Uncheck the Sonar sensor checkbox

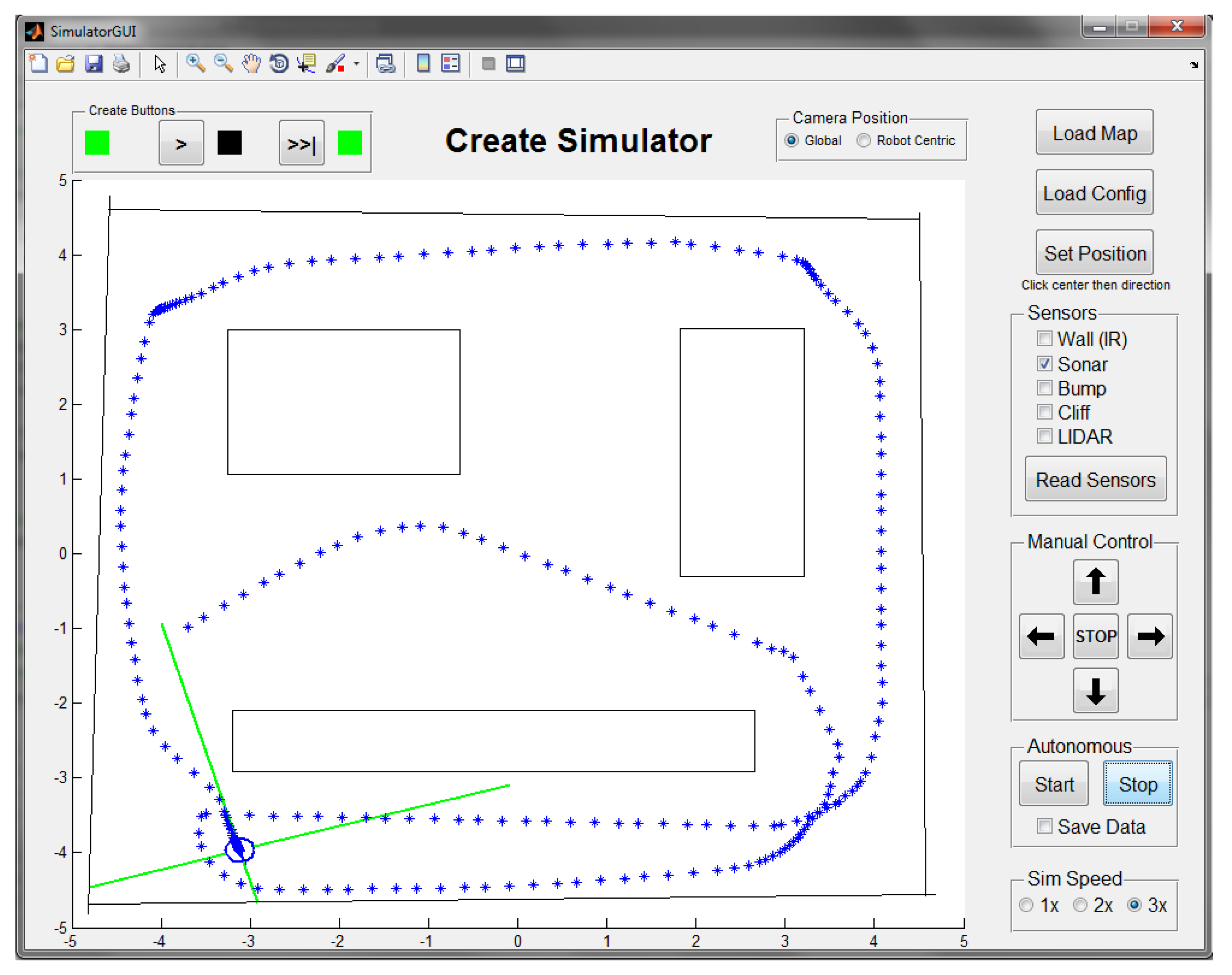[1044, 364]
